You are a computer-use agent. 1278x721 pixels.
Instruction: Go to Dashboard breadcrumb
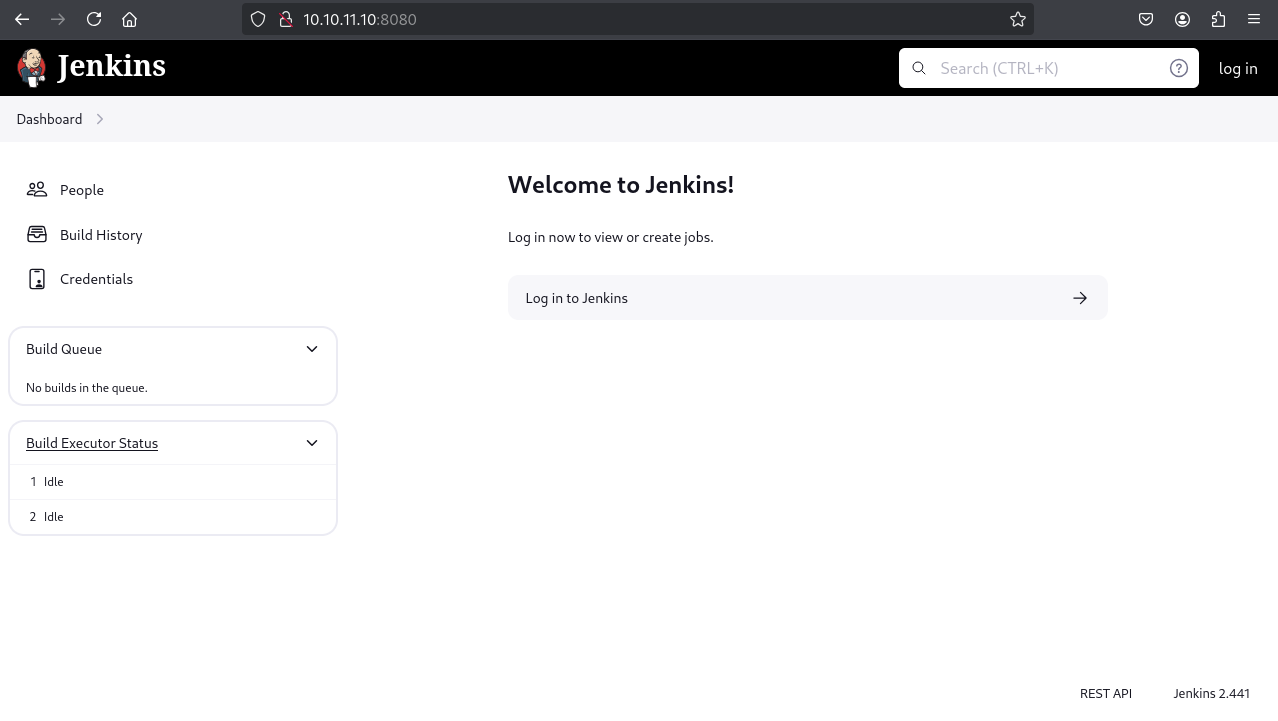pos(49,119)
